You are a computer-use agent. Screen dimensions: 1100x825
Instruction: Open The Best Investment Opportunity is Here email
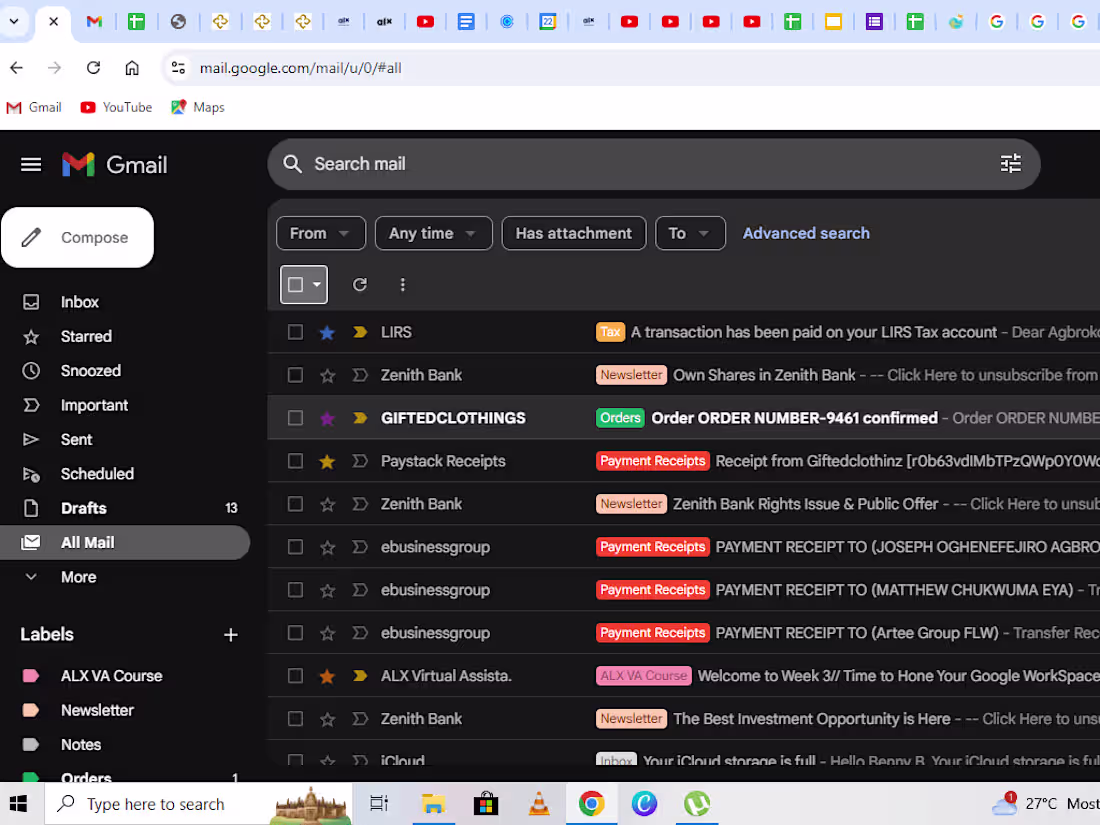click(684, 719)
